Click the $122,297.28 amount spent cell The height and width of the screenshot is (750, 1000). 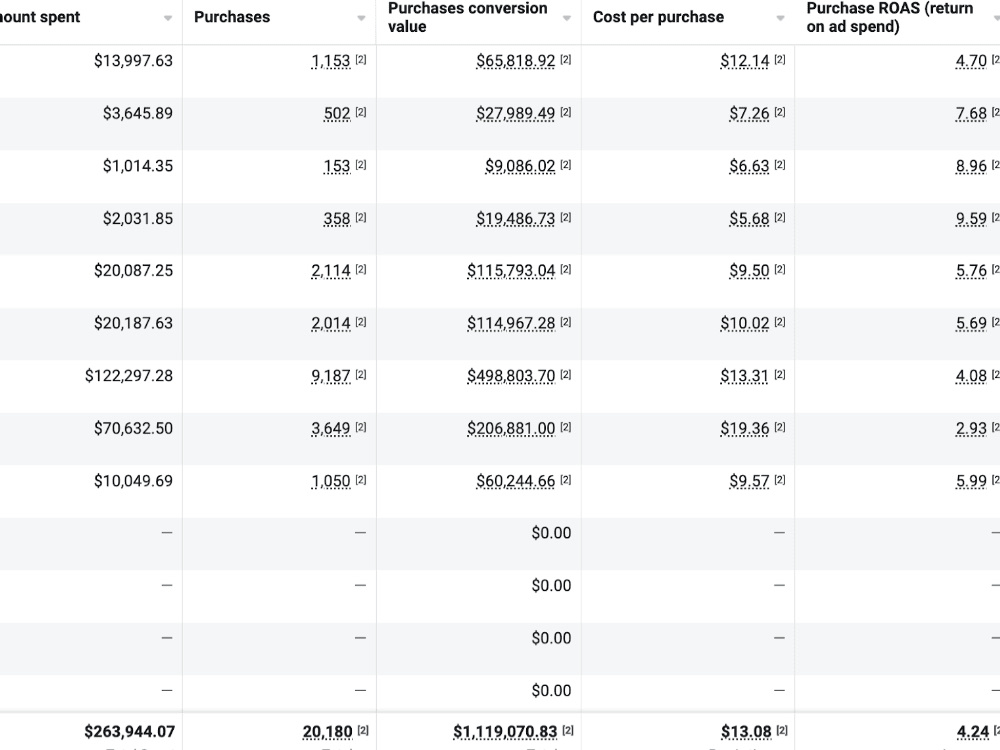[129, 376]
